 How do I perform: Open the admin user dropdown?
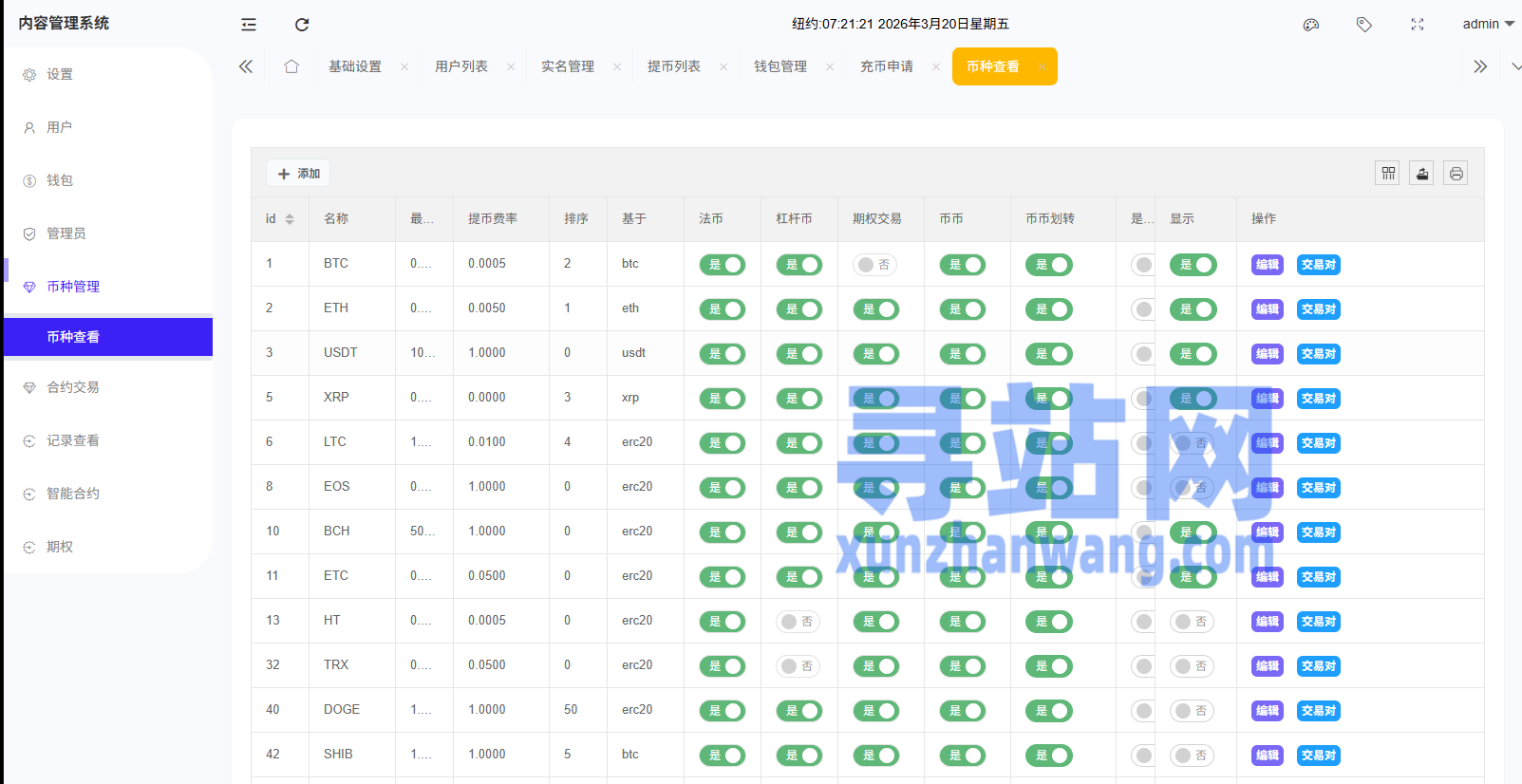tap(1487, 25)
